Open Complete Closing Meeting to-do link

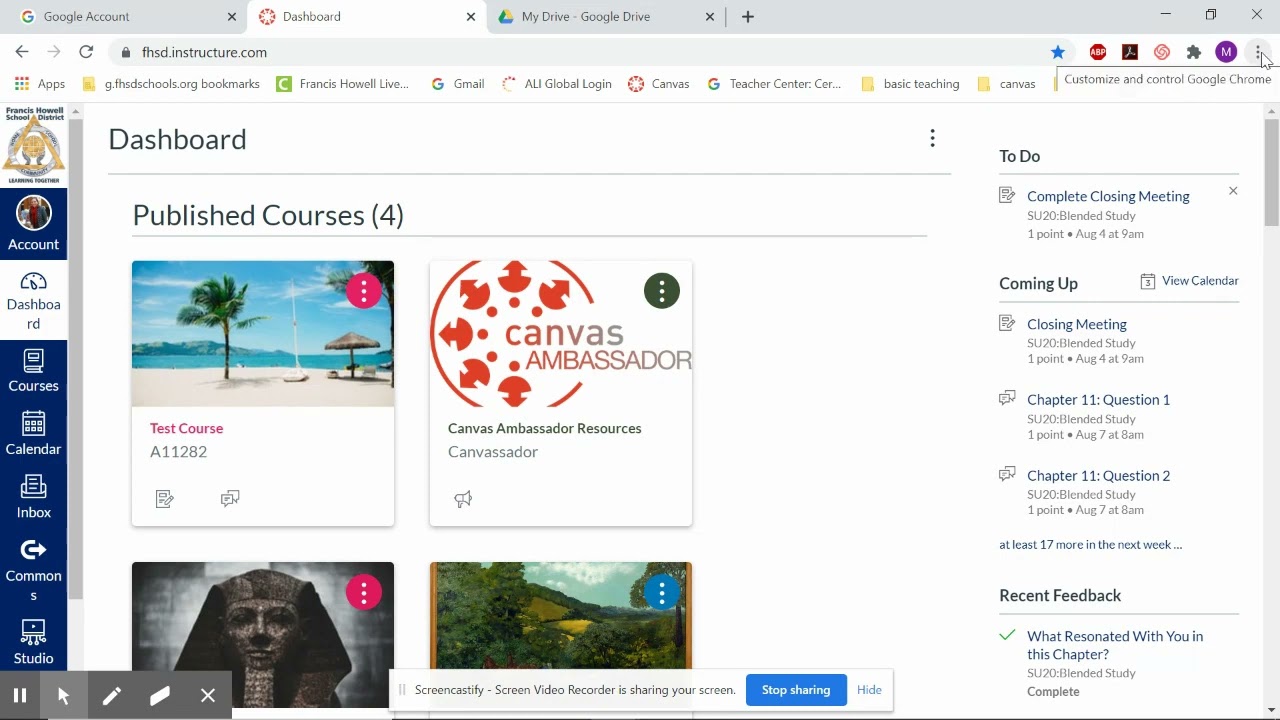point(1108,196)
